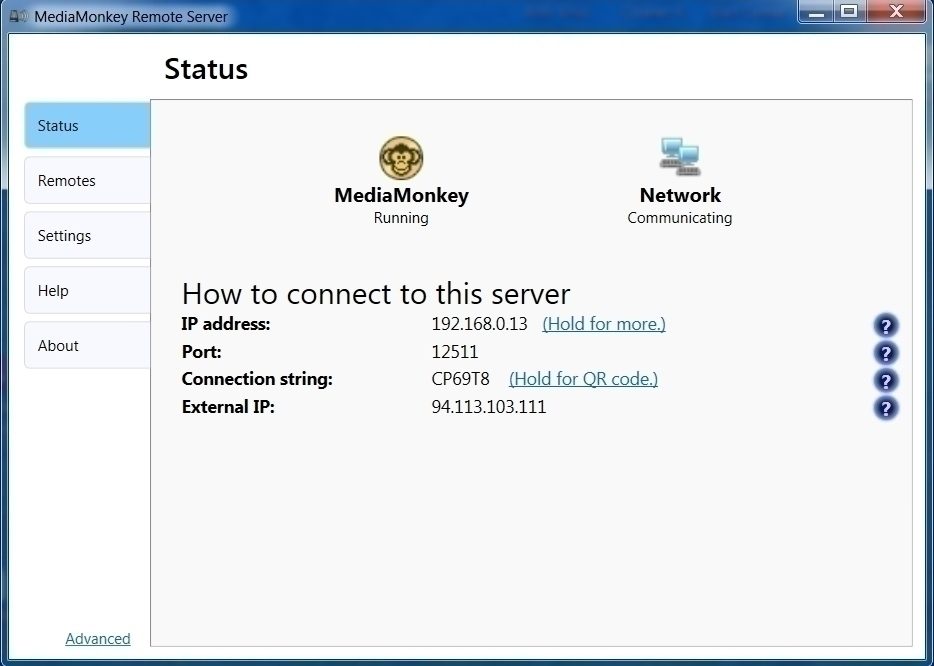Image resolution: width=934 pixels, height=666 pixels.
Task: Click the large "Status" page heading
Action: point(206,69)
